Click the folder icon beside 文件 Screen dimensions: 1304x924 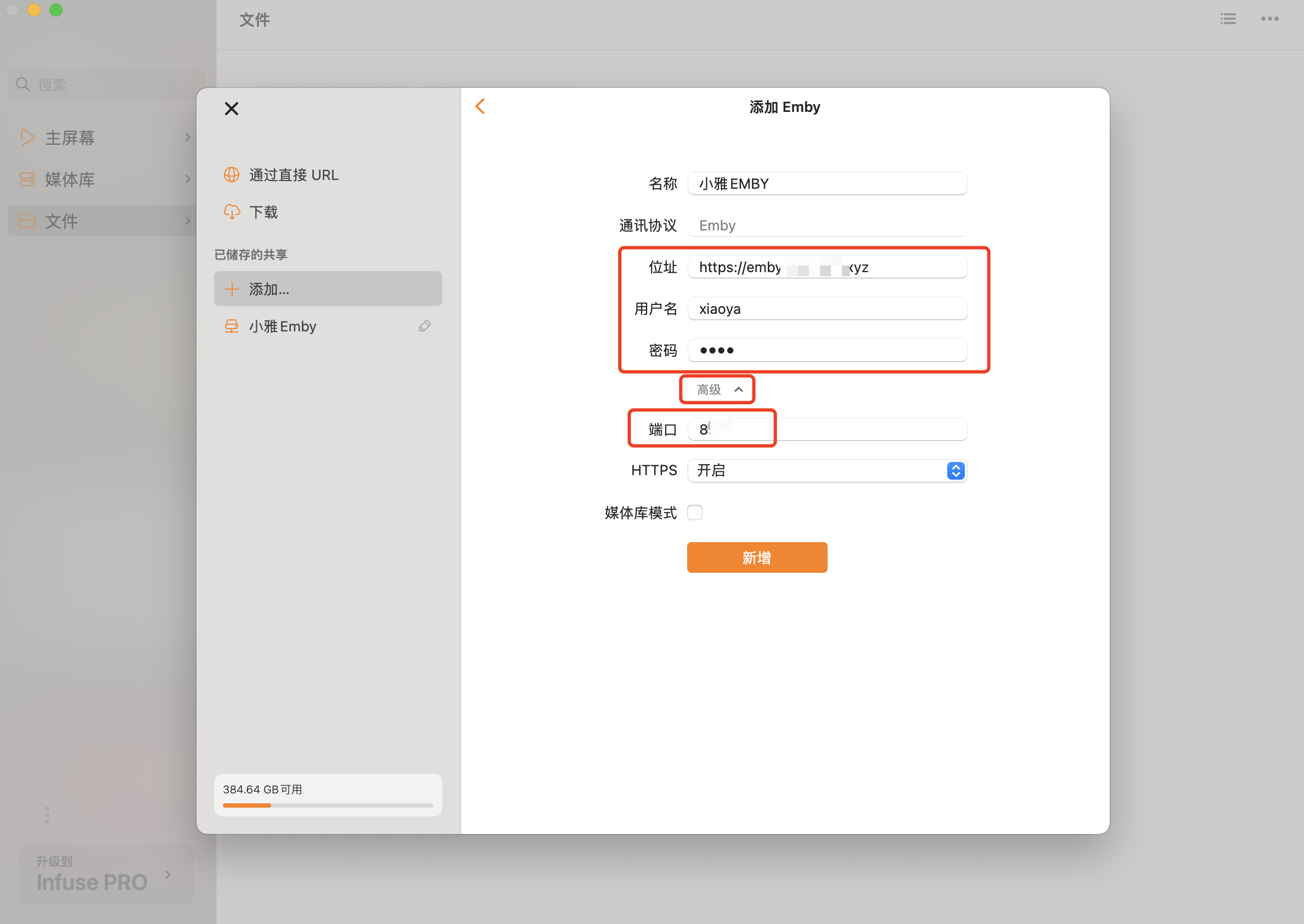pos(27,221)
